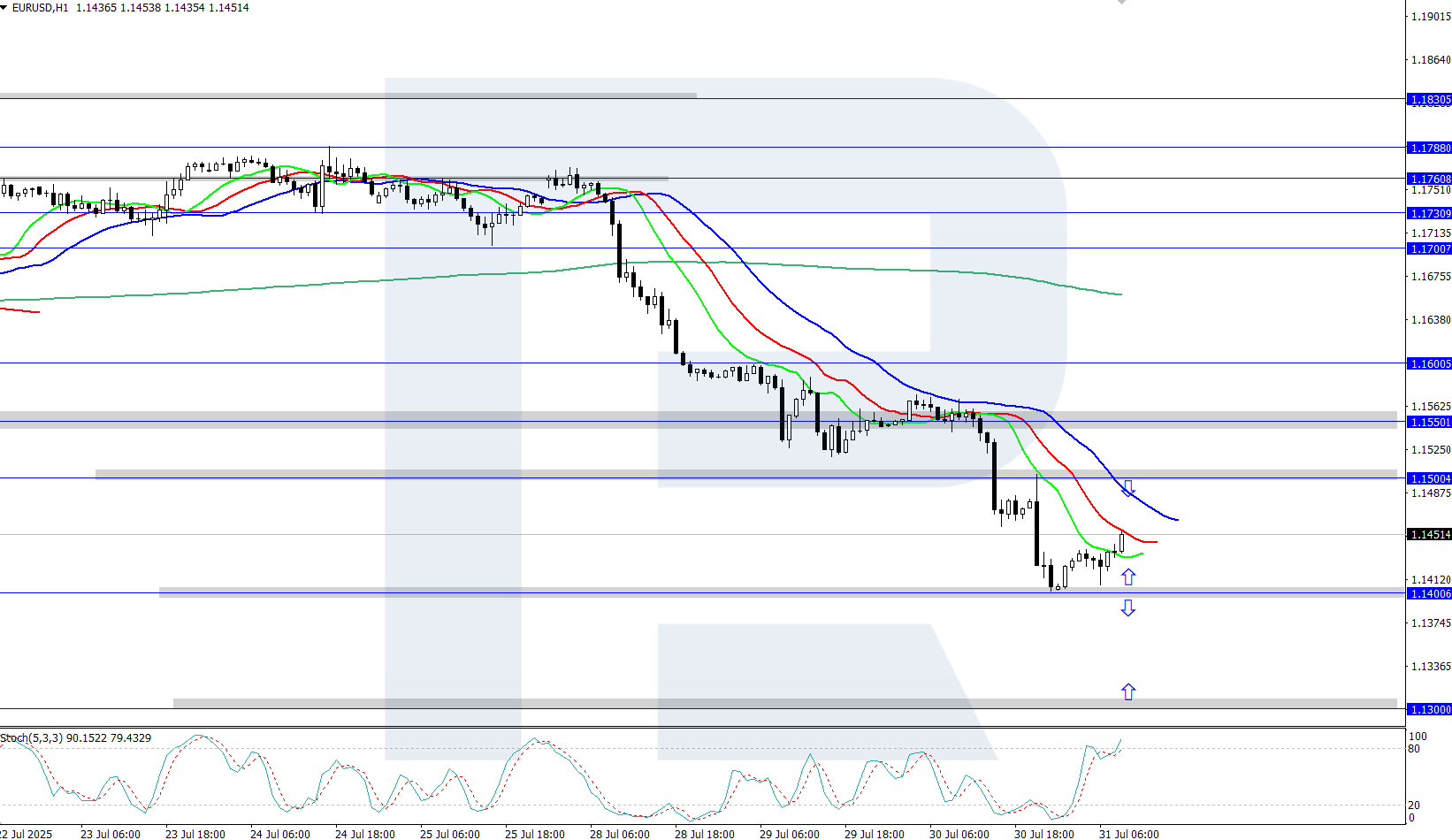Viewport: 1452px width, 840px height.
Task: Select the up arrow above the 1.13000 line
Action: [1128, 691]
